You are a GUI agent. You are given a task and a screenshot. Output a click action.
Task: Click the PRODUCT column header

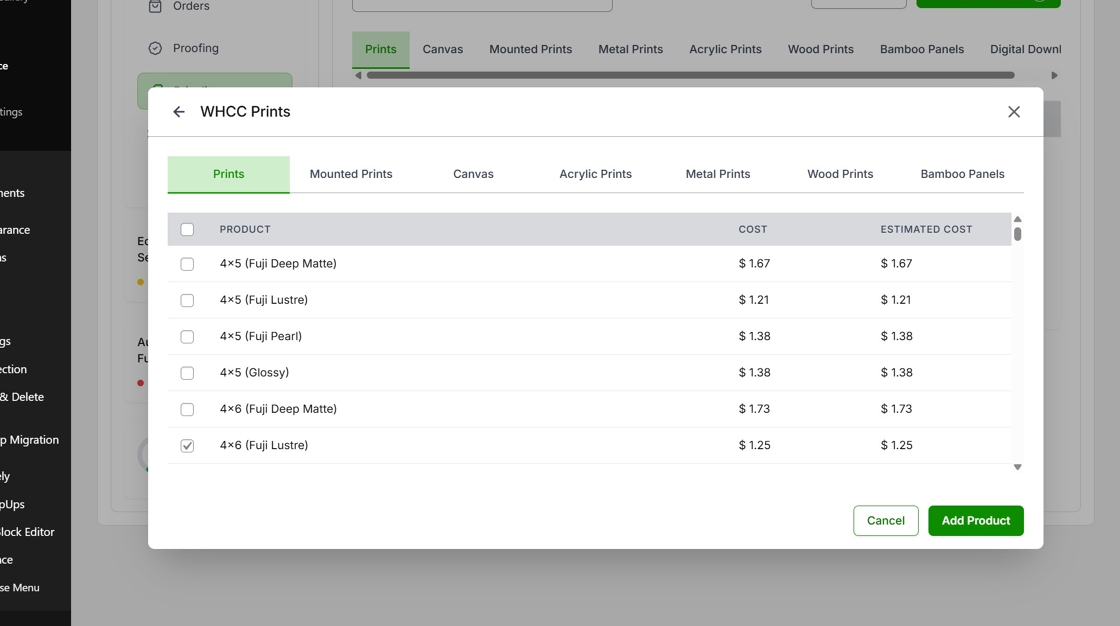tap(245, 229)
